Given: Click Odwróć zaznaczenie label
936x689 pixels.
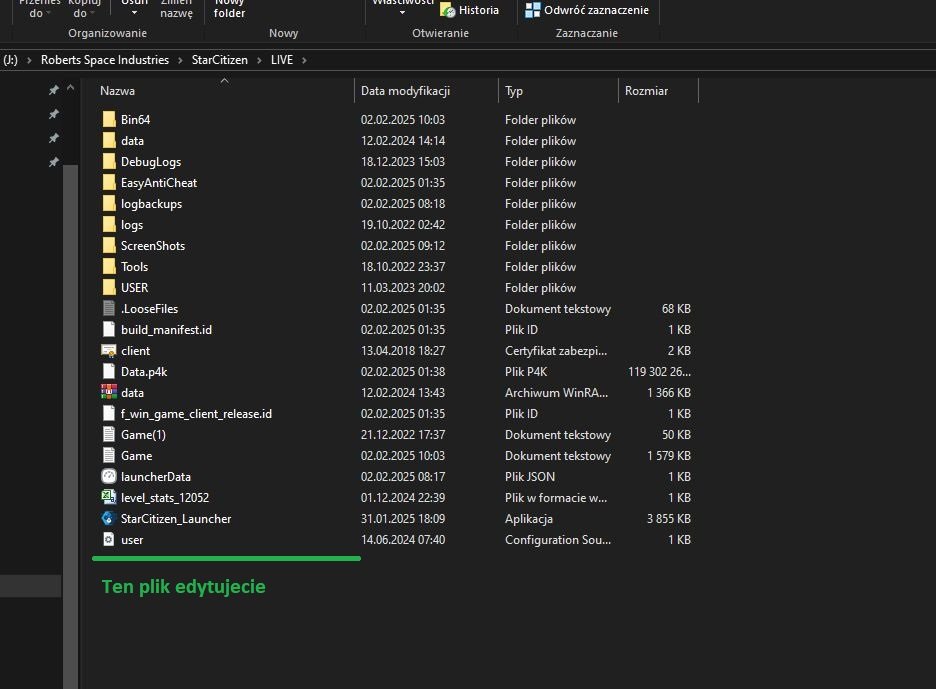Looking at the screenshot, I should coord(596,10).
